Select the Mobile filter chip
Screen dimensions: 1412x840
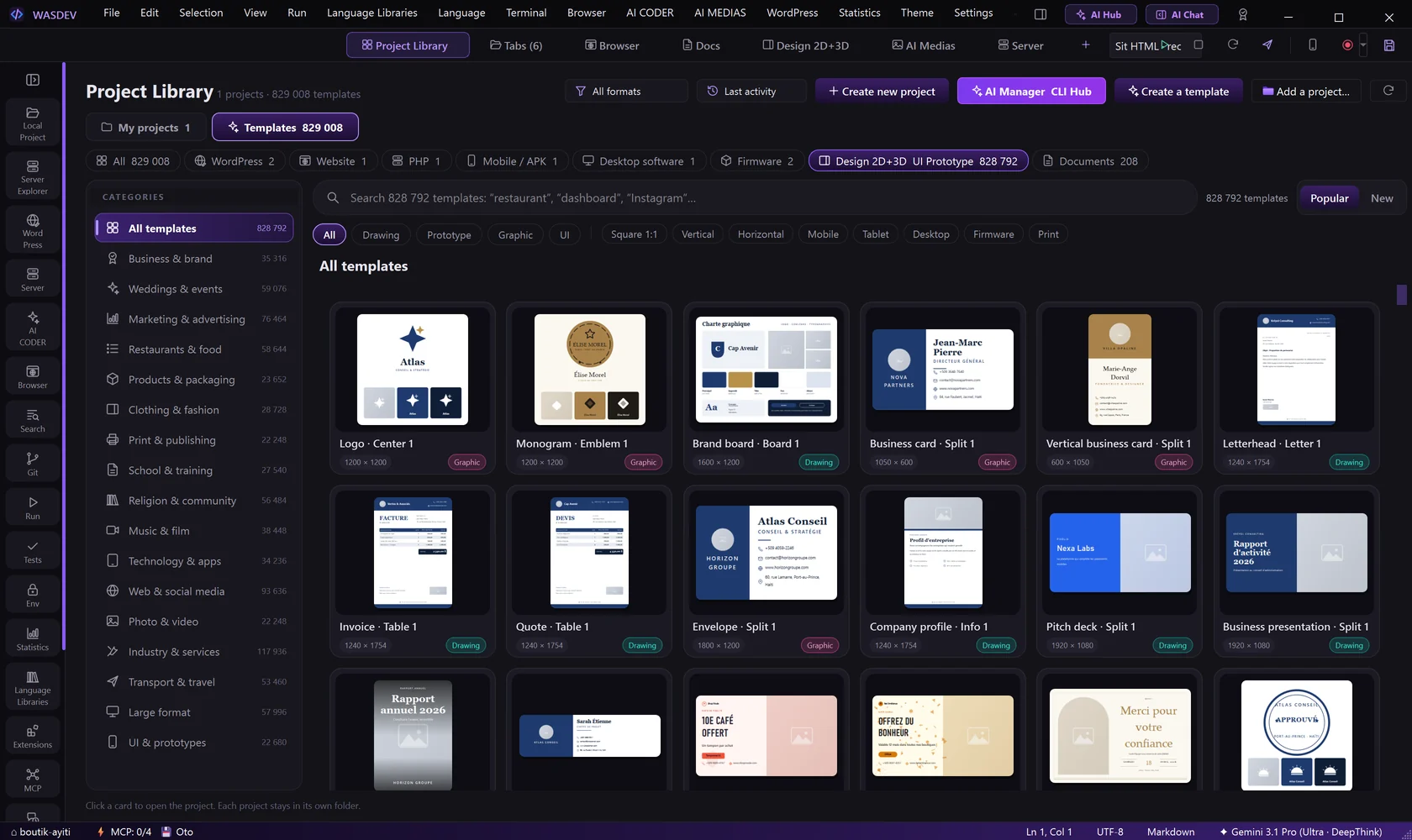click(x=823, y=234)
